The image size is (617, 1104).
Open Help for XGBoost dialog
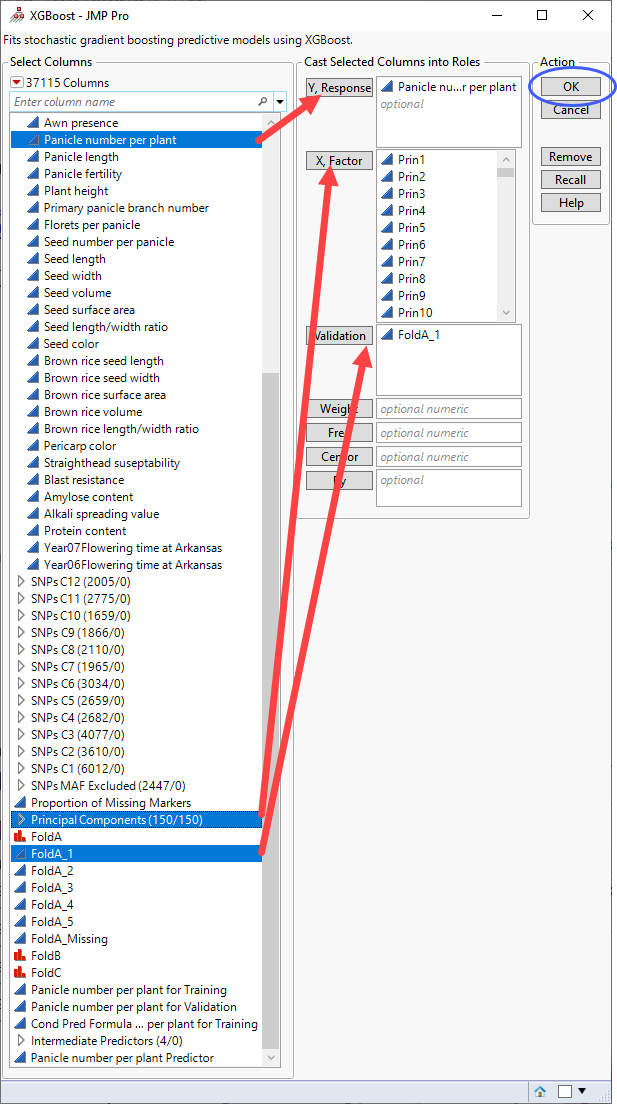[571, 203]
